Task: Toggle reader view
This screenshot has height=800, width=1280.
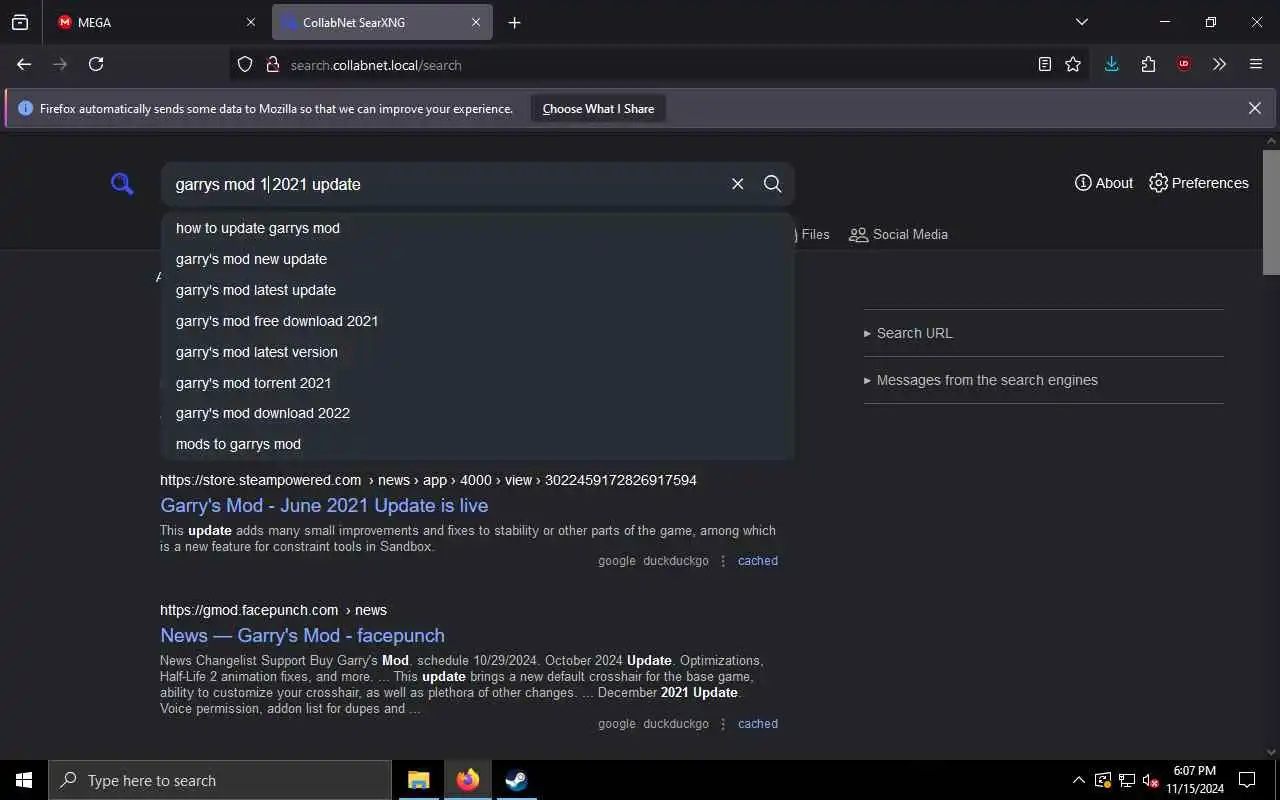Action: pos(1044,64)
